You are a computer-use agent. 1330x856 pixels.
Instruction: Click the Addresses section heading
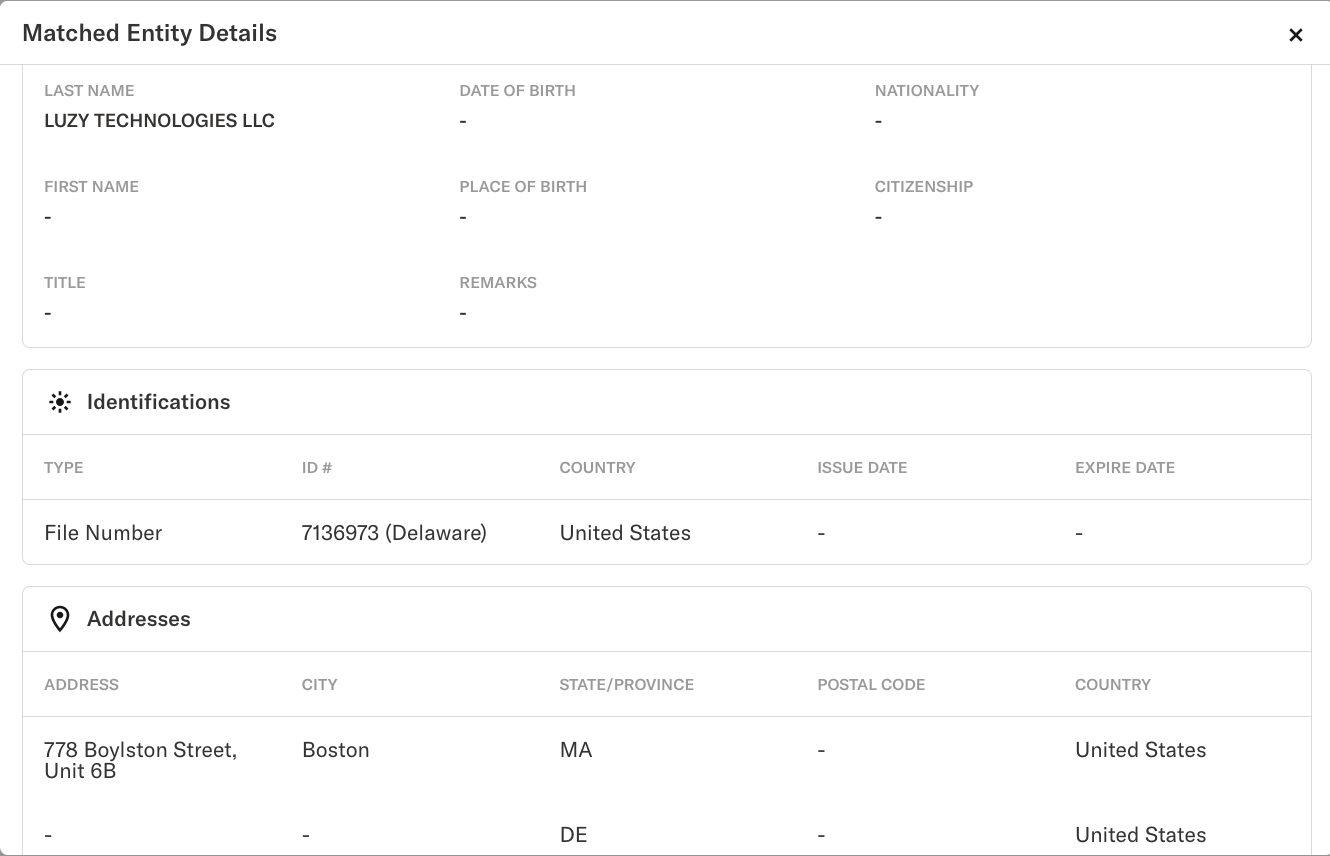[x=138, y=619]
